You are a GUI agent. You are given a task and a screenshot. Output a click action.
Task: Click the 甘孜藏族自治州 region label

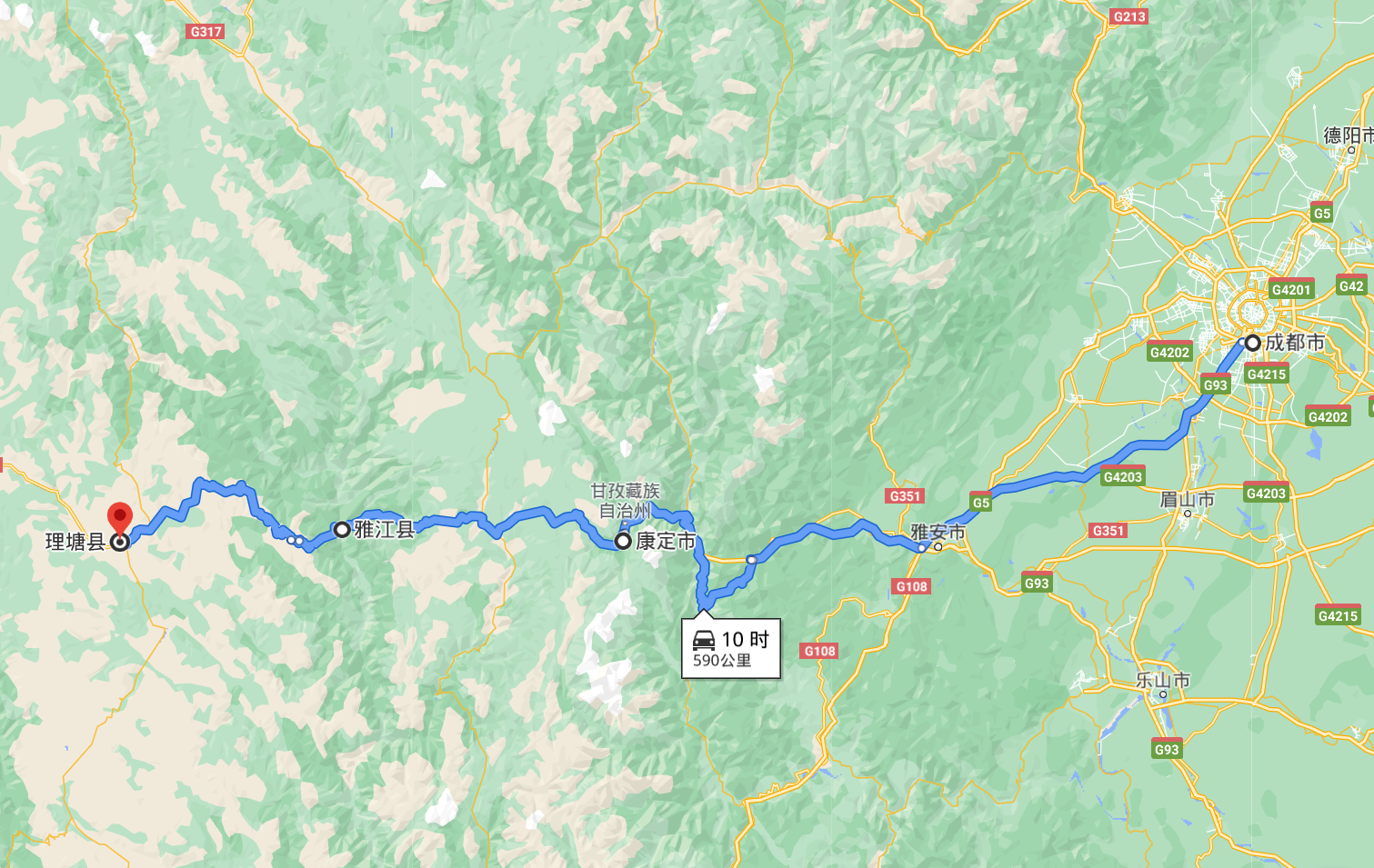pyautogui.click(x=626, y=501)
